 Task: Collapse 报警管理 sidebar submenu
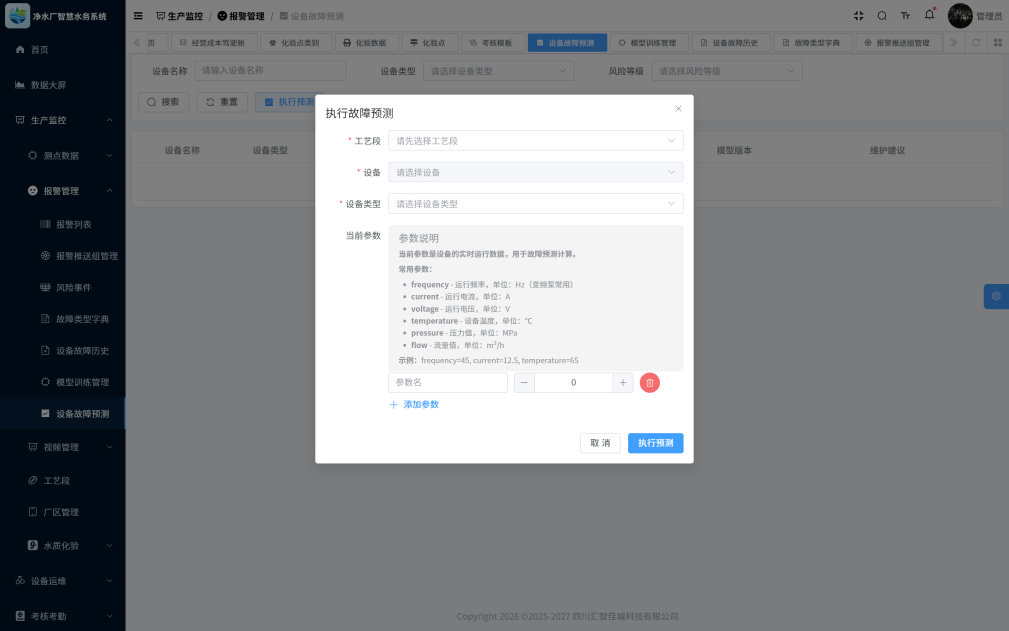click(x=62, y=191)
